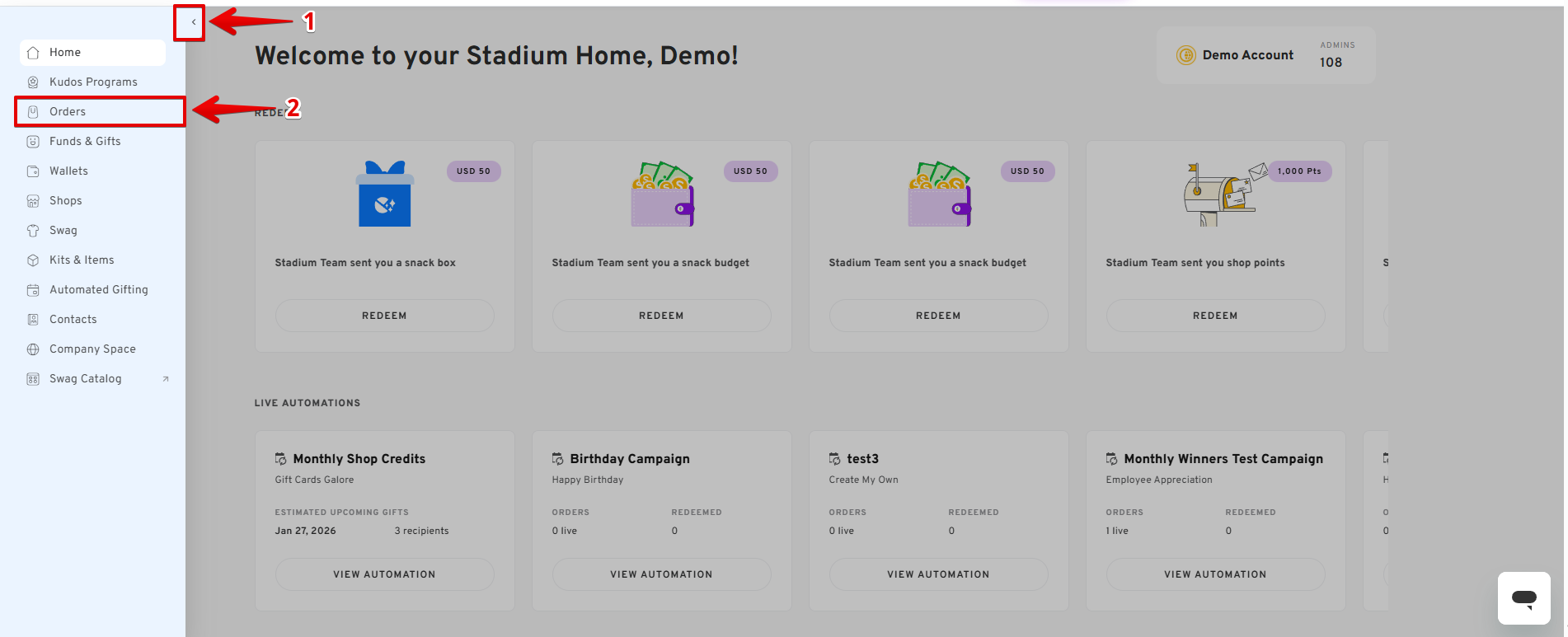Redeem the 1,000 Pts shop points

pos(1215,316)
